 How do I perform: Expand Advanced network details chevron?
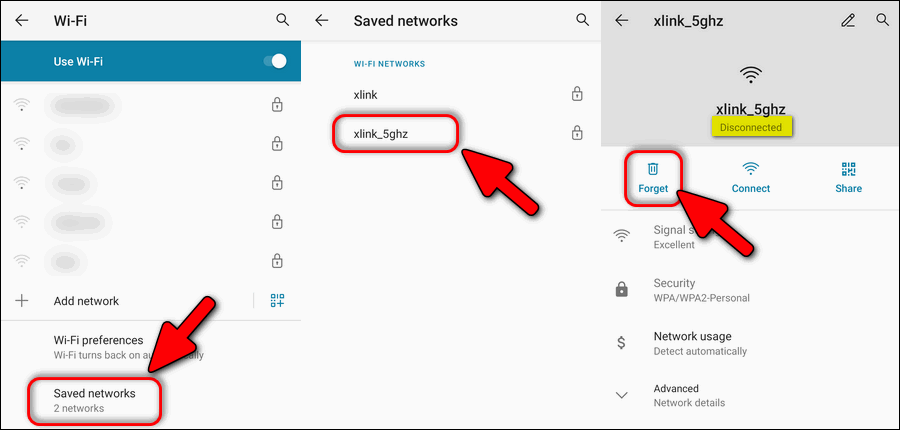622,395
